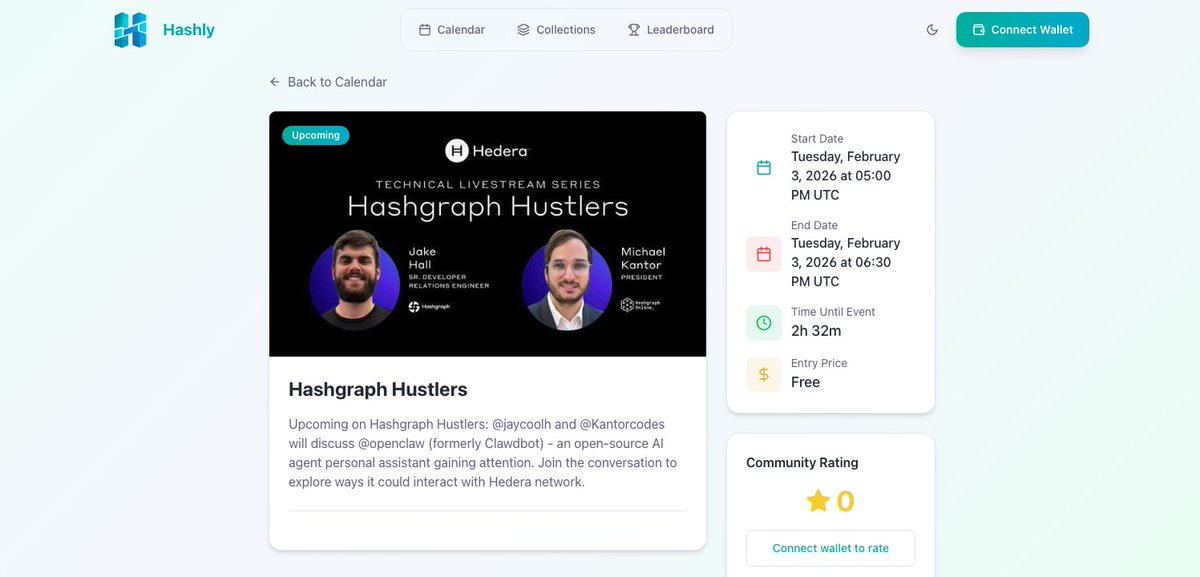Toggle dark mode moon icon
Viewport: 1200px width, 577px height.
coord(932,30)
